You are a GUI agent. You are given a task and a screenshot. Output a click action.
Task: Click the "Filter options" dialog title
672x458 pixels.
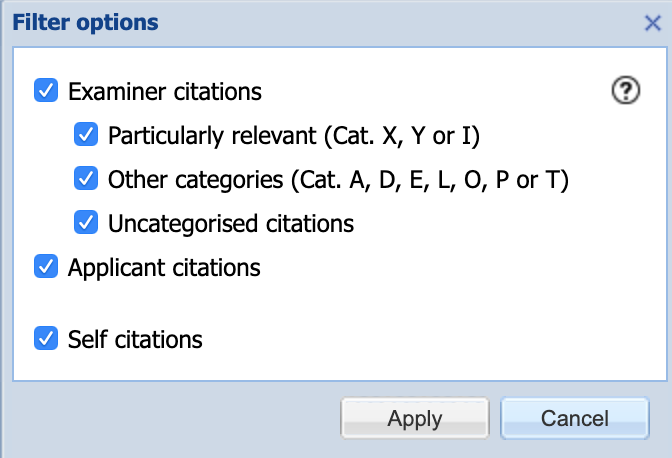click(x=85, y=22)
